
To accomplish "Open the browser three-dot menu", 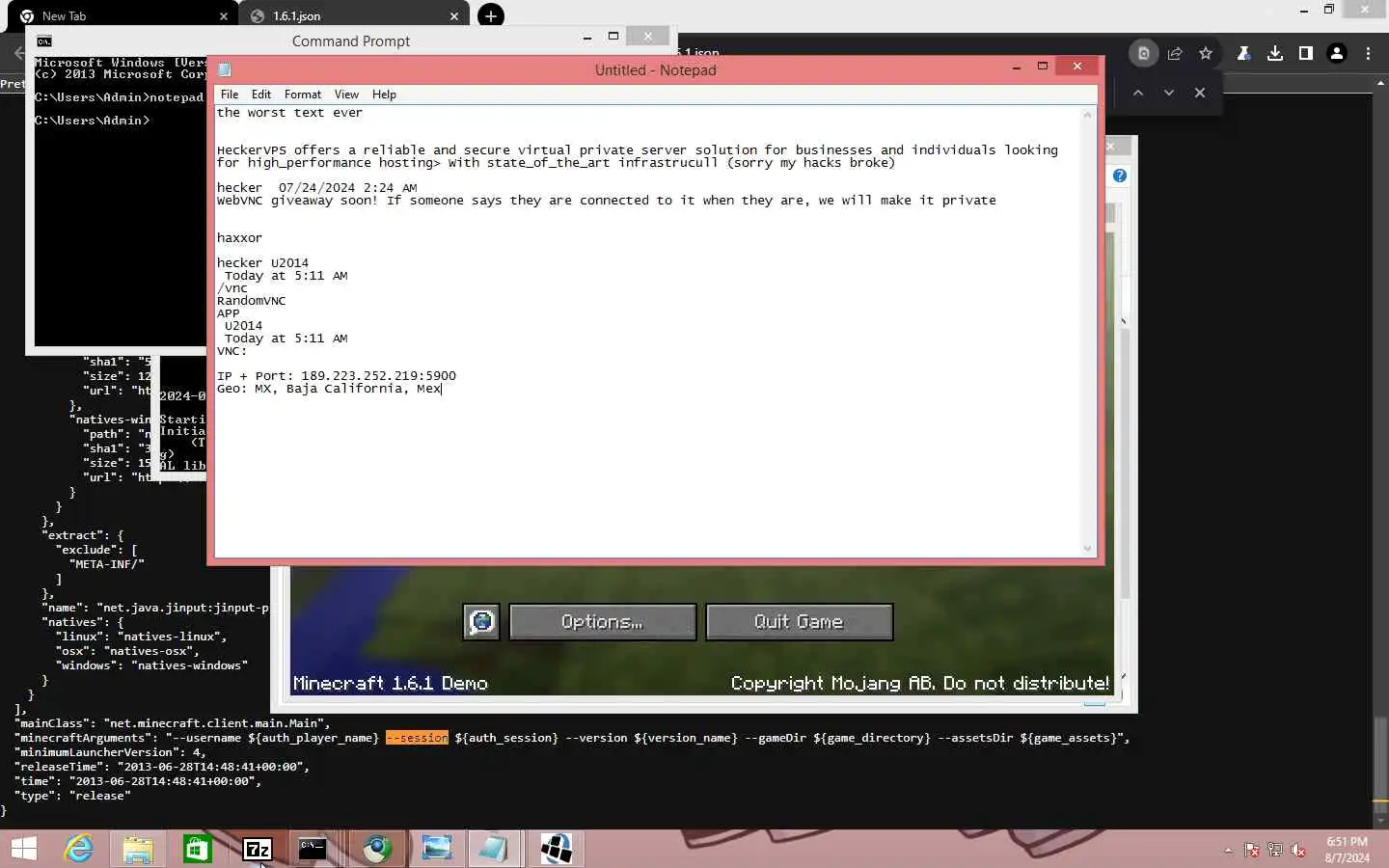I will [x=1368, y=53].
